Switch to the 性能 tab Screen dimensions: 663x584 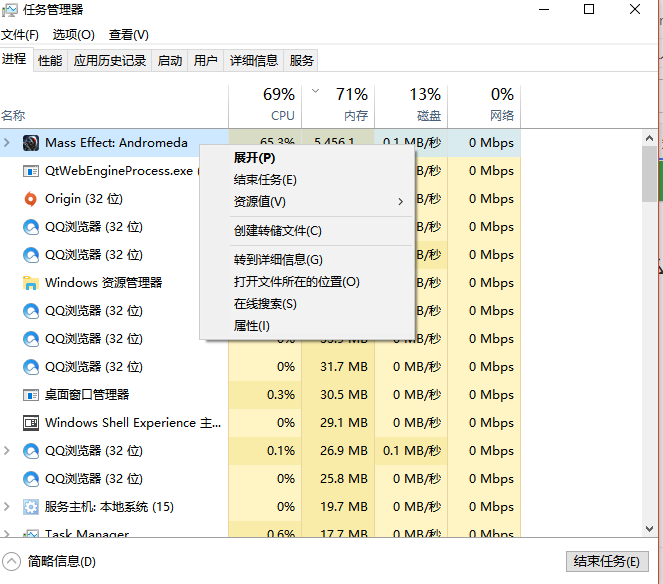coord(50,61)
